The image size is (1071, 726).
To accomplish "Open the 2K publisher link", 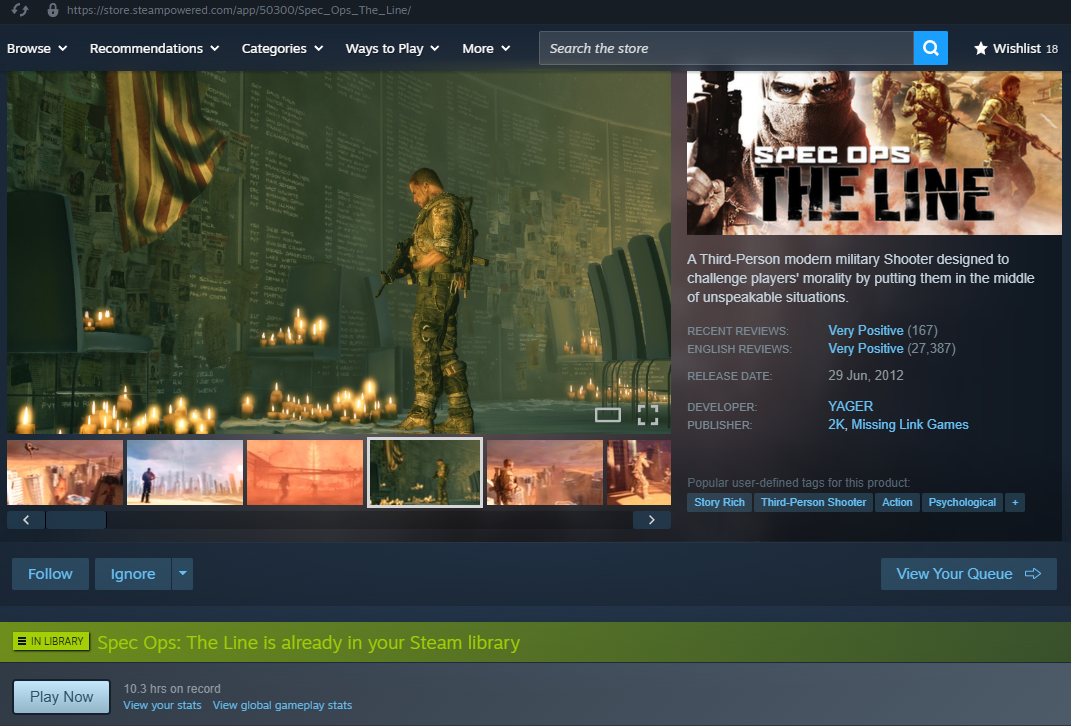I will click(836, 425).
